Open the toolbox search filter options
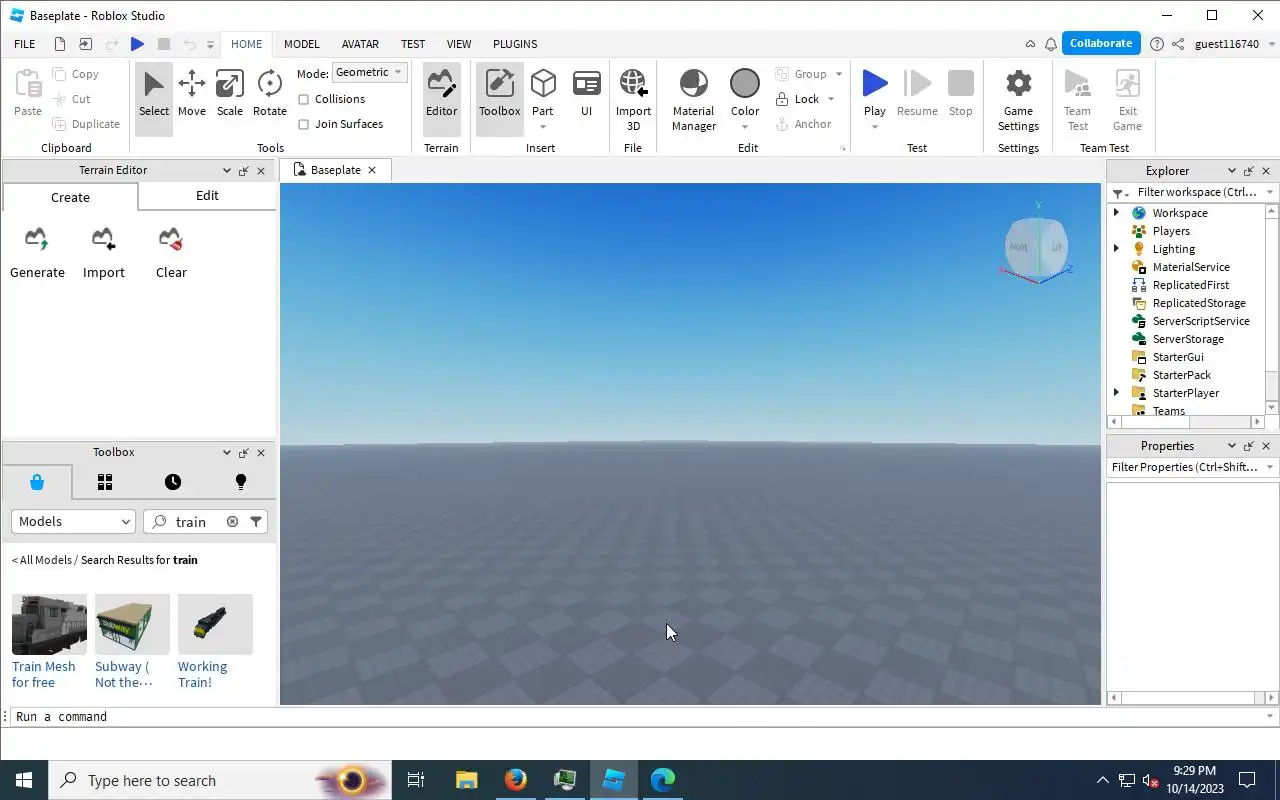1280x800 pixels. point(256,521)
